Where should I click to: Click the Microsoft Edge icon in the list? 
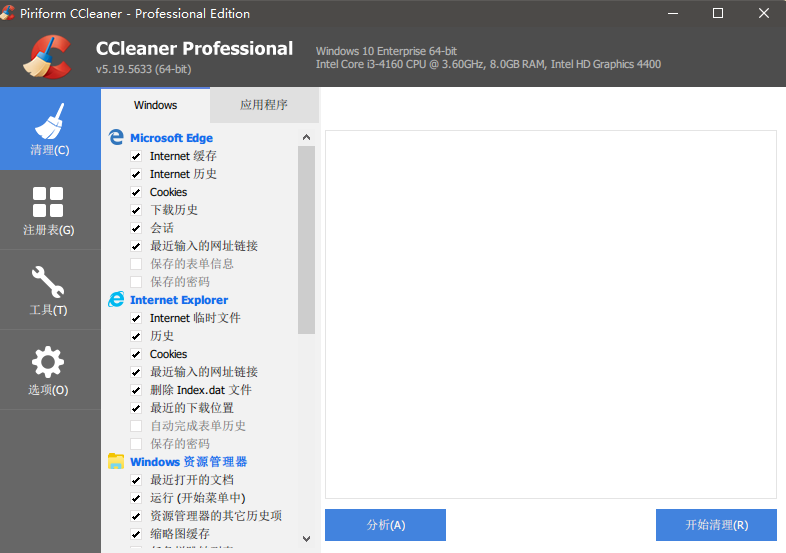click(x=116, y=137)
